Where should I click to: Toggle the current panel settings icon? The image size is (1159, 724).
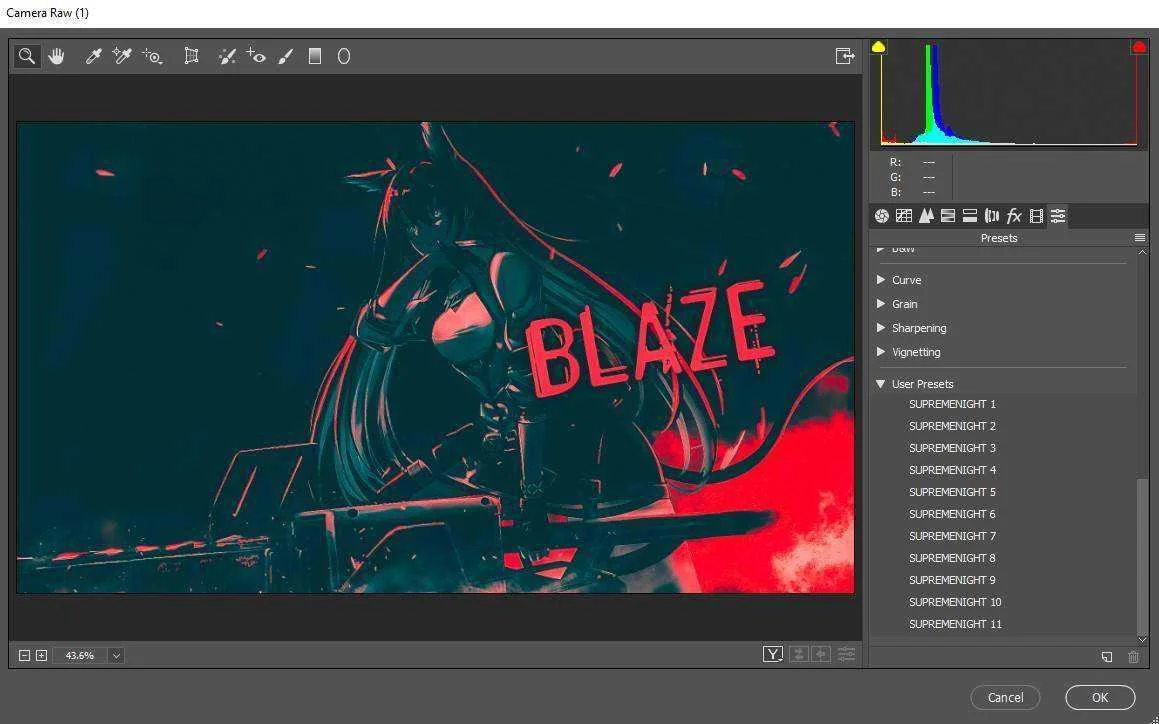846,654
